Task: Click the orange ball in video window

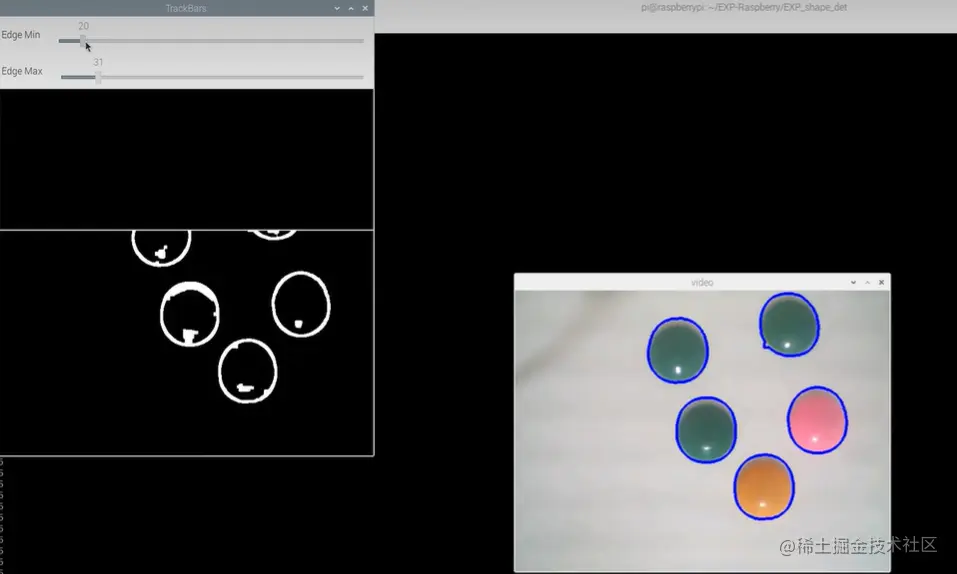Action: click(764, 487)
